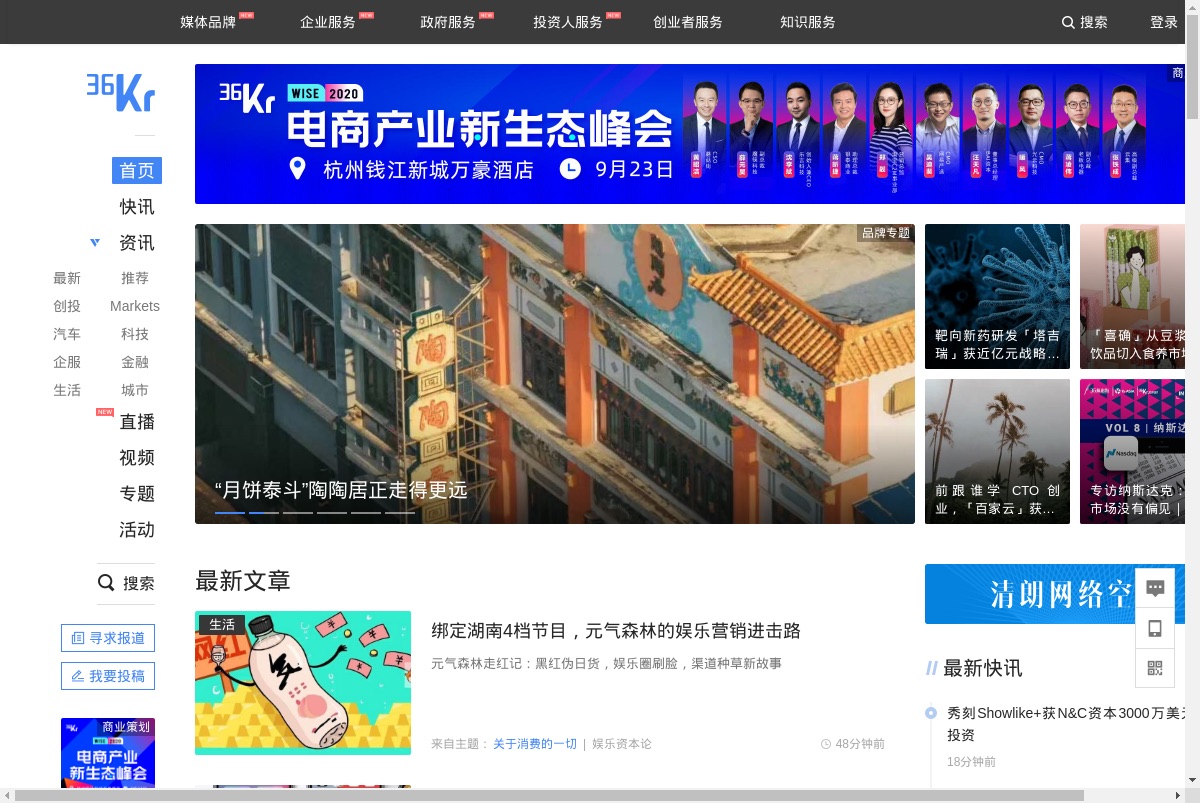Open 企业服务 in top navigation
The height and width of the screenshot is (803, 1200).
pos(328,22)
